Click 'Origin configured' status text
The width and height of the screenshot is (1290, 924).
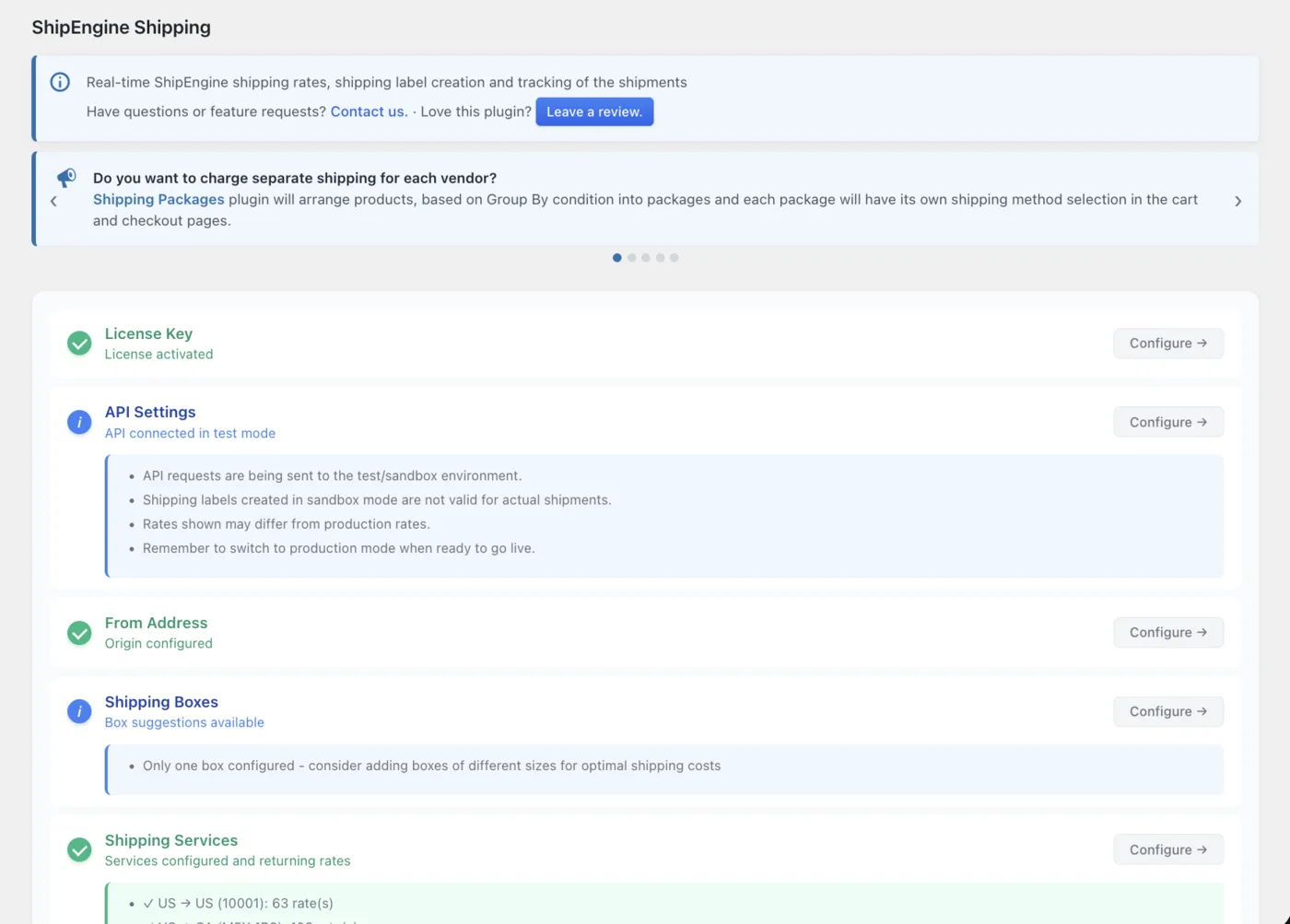tap(158, 643)
